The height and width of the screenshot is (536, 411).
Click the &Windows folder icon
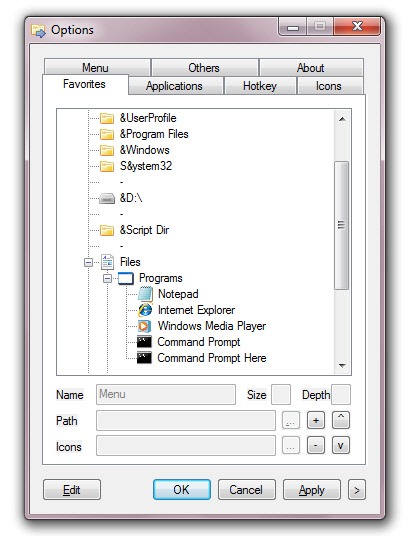107,150
